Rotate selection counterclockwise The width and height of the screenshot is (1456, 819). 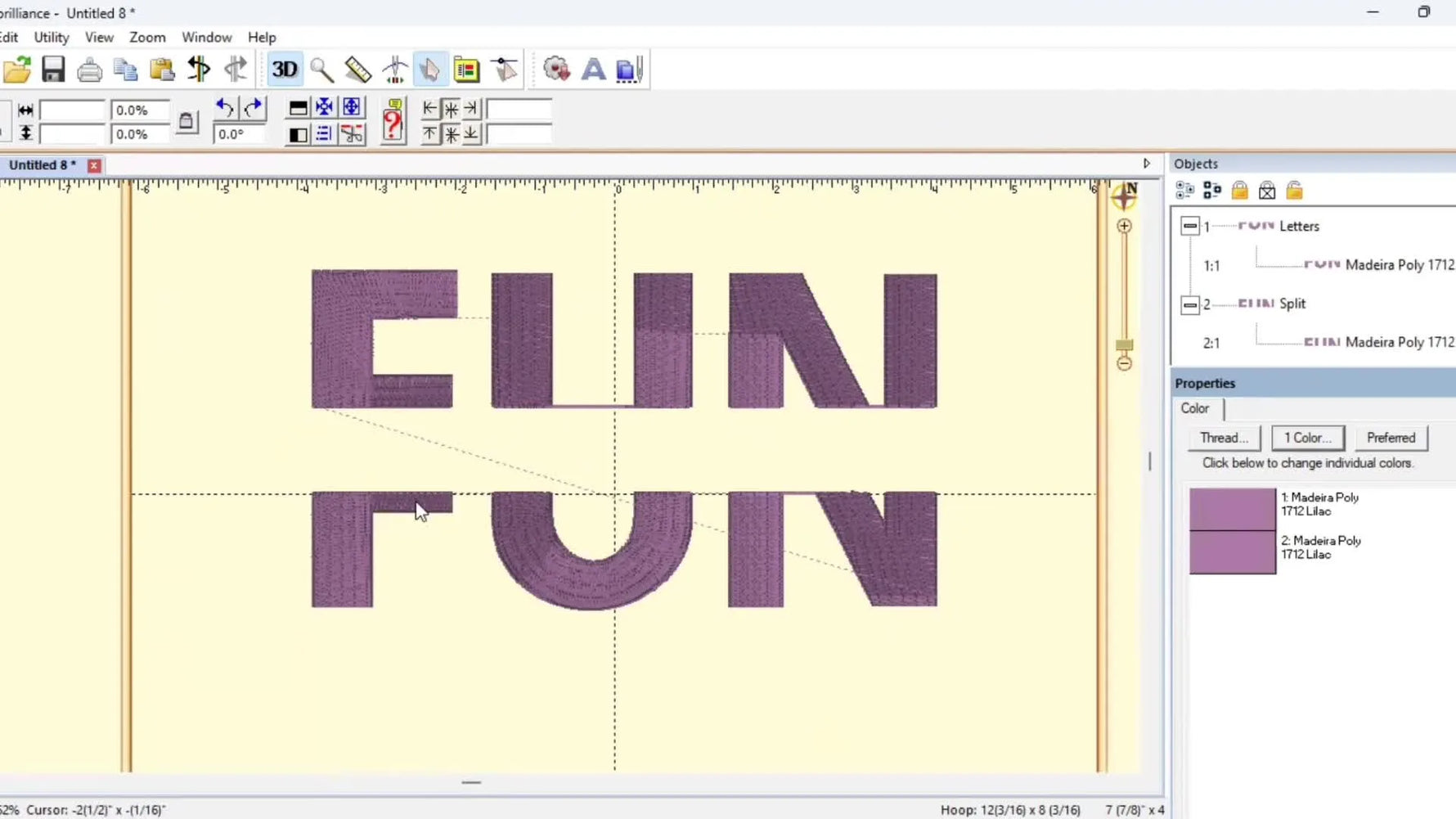224,108
